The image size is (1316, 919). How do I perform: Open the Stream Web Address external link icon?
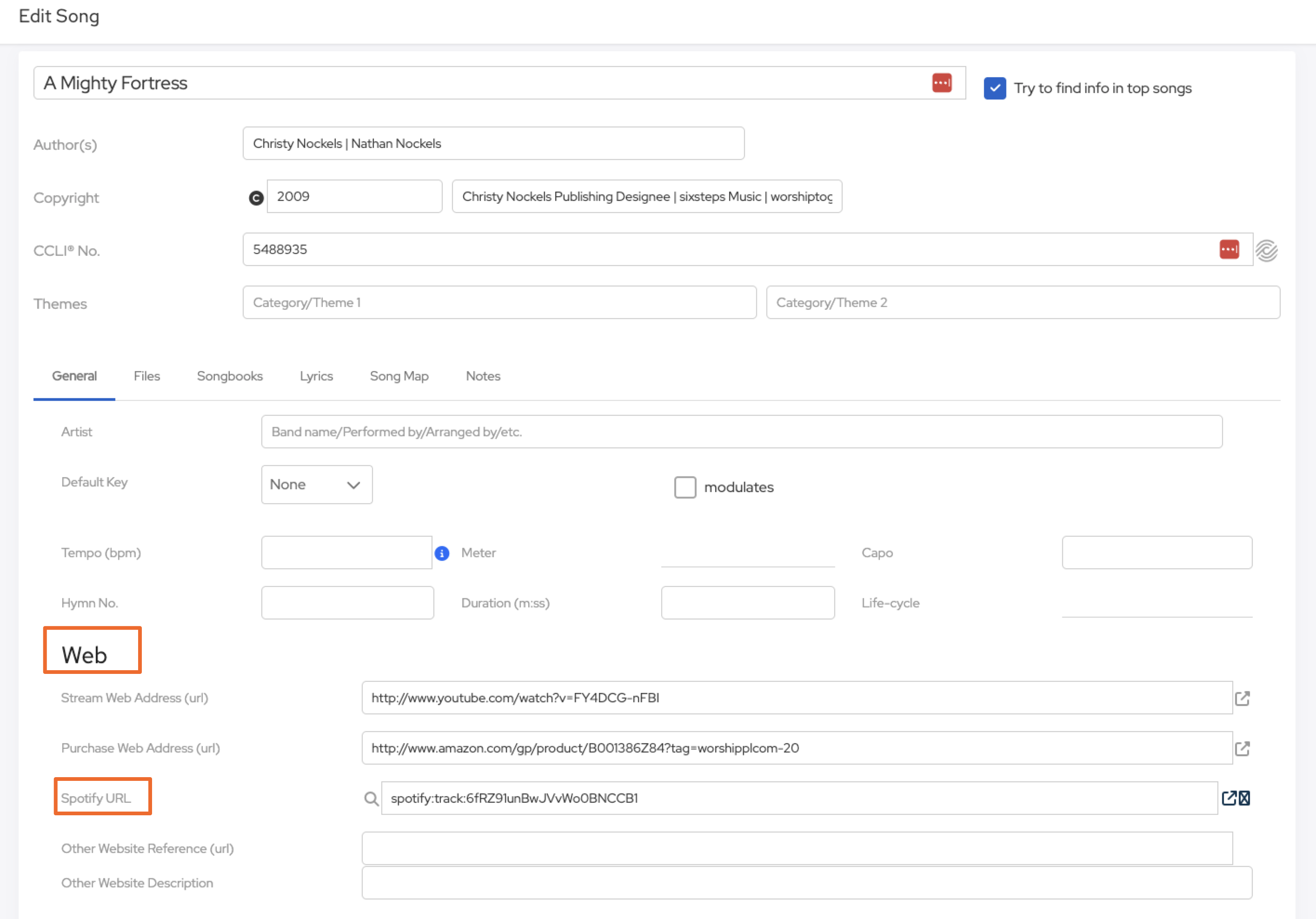(1242, 698)
